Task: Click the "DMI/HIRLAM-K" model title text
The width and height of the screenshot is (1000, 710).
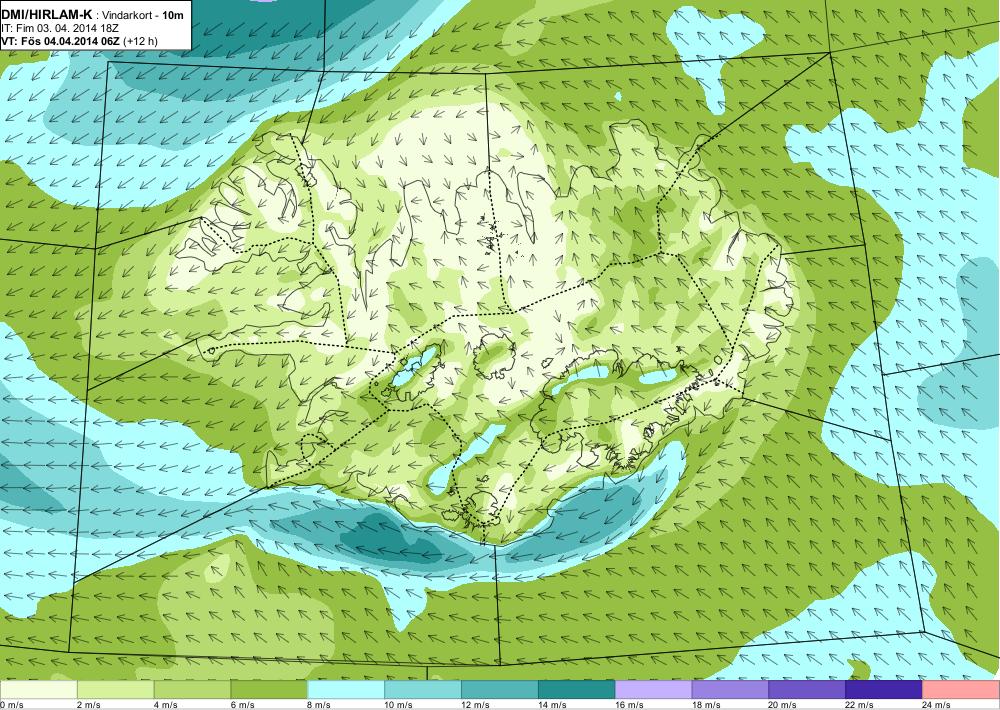Action: pyautogui.click(x=47, y=15)
